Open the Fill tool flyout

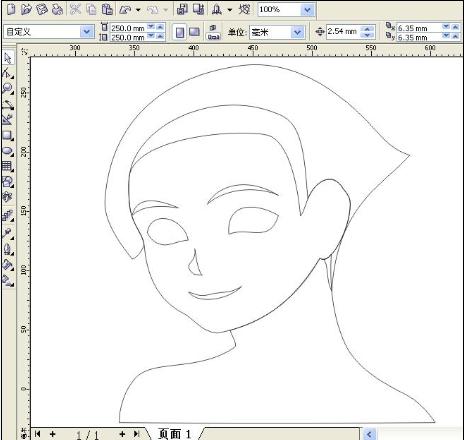click(x=8, y=265)
